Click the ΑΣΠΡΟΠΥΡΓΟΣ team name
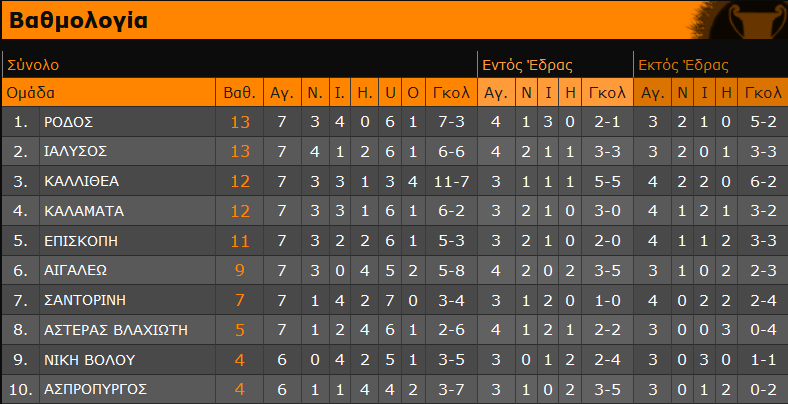Viewport: 788px width, 404px height. (96, 389)
